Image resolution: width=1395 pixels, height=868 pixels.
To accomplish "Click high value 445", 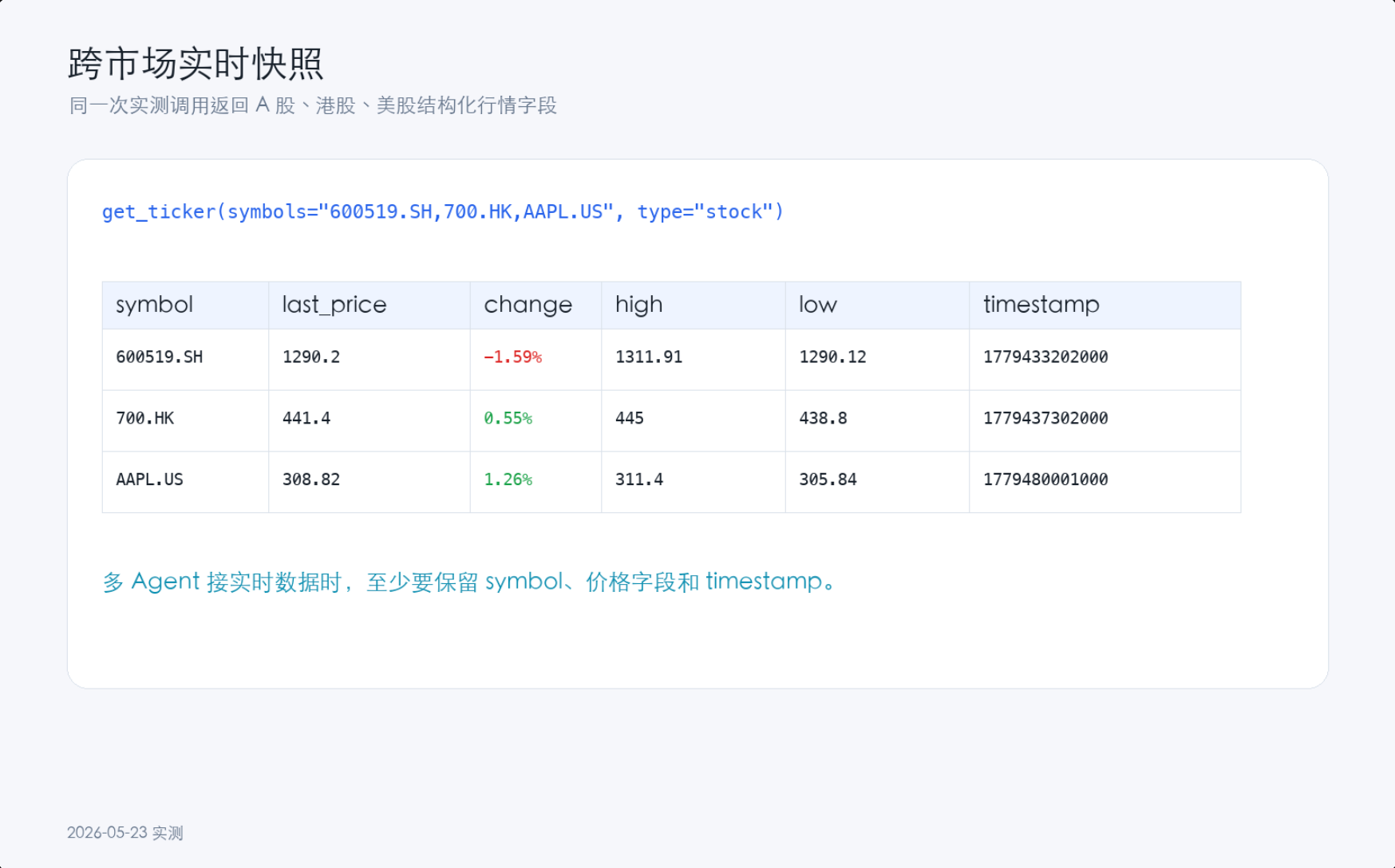I will (630, 418).
